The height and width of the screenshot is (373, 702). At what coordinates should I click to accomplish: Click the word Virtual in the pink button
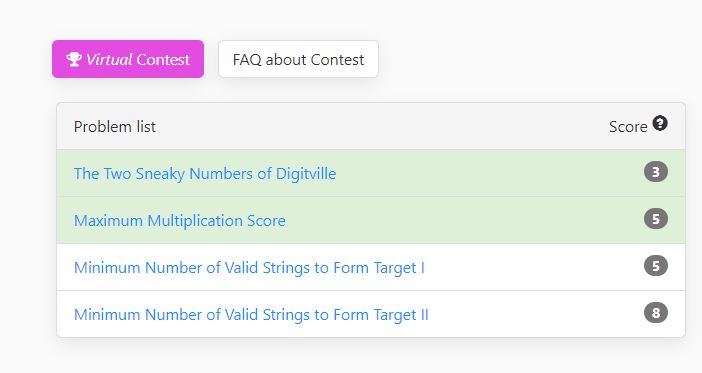[109, 60]
